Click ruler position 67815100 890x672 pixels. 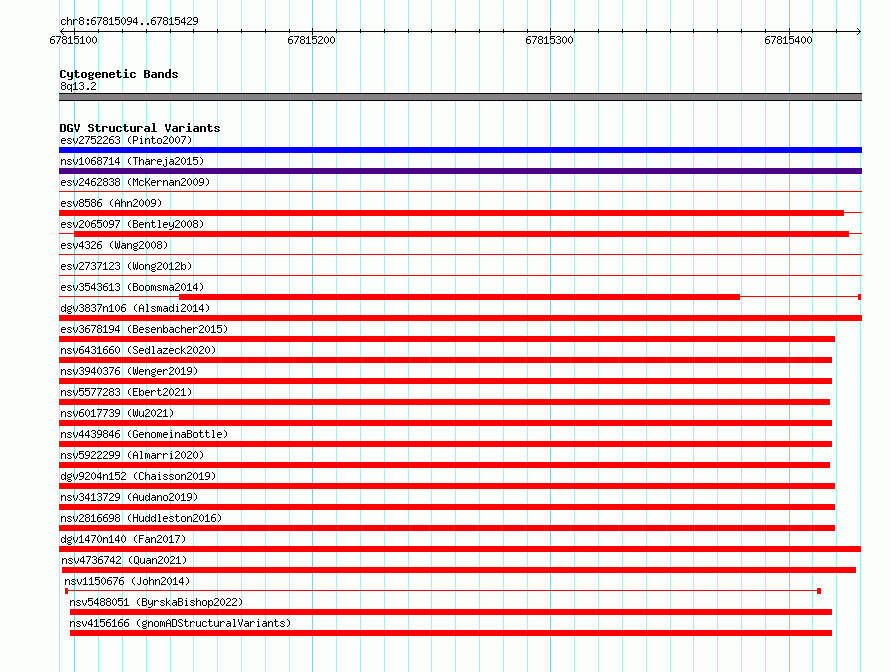tap(73, 40)
